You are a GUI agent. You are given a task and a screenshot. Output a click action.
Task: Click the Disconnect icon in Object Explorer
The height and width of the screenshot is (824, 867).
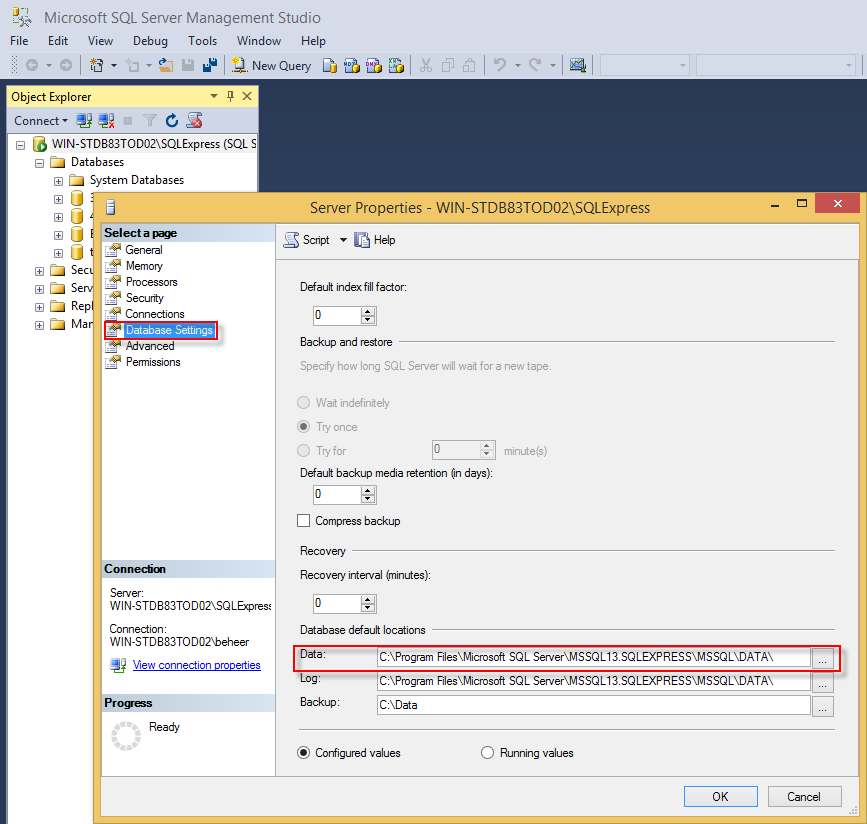coord(106,121)
